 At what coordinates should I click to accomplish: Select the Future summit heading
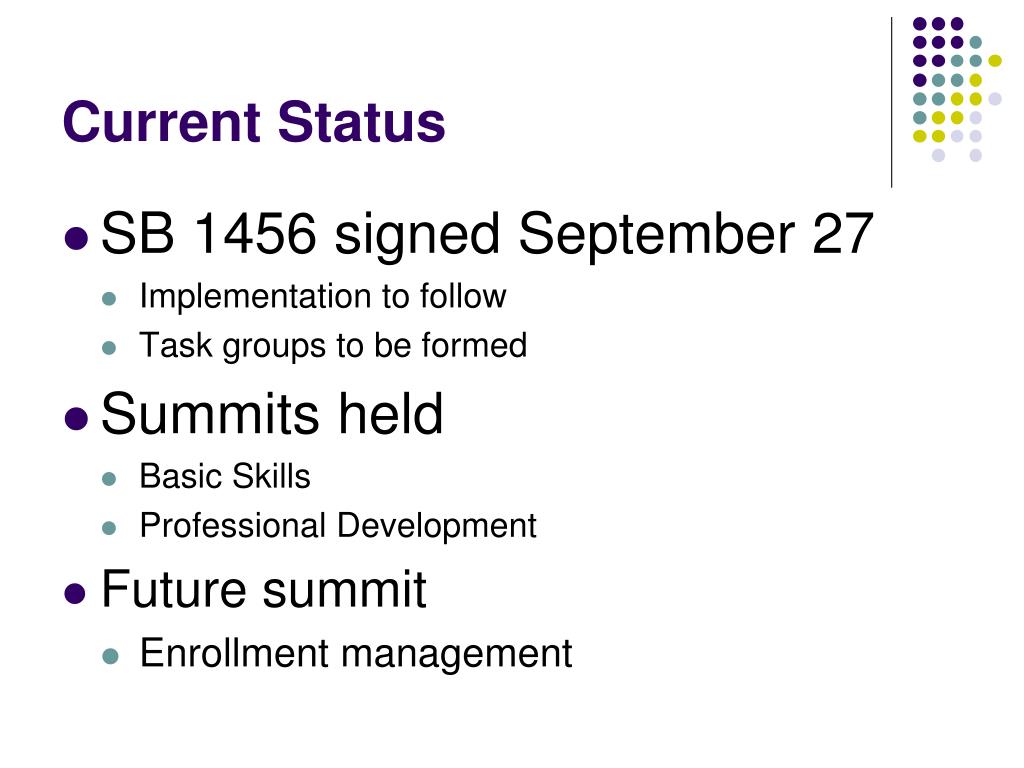[x=264, y=589]
